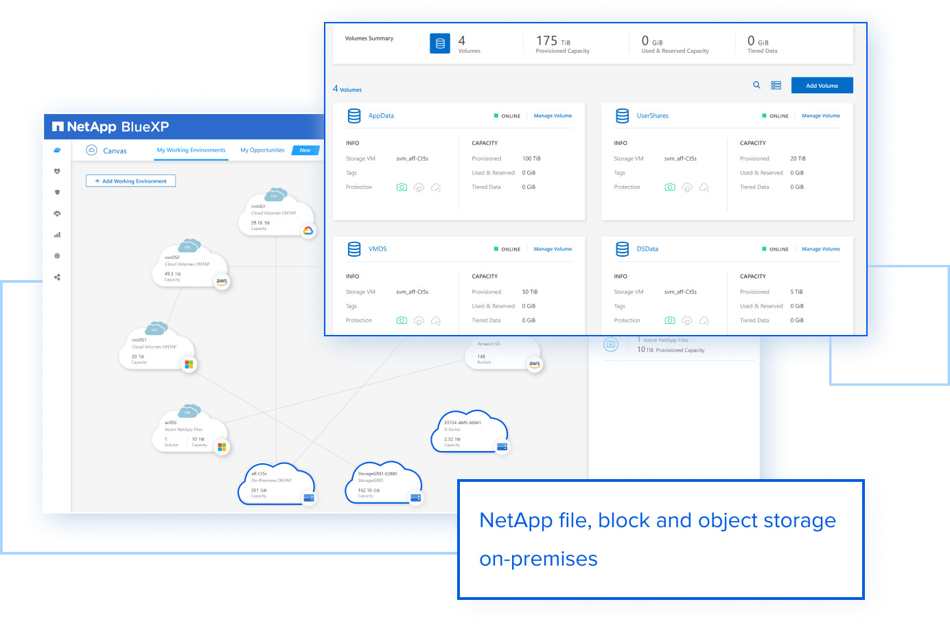Click the New badge beside My Opportunities
Viewport: 950px width, 626px height.
pos(305,150)
